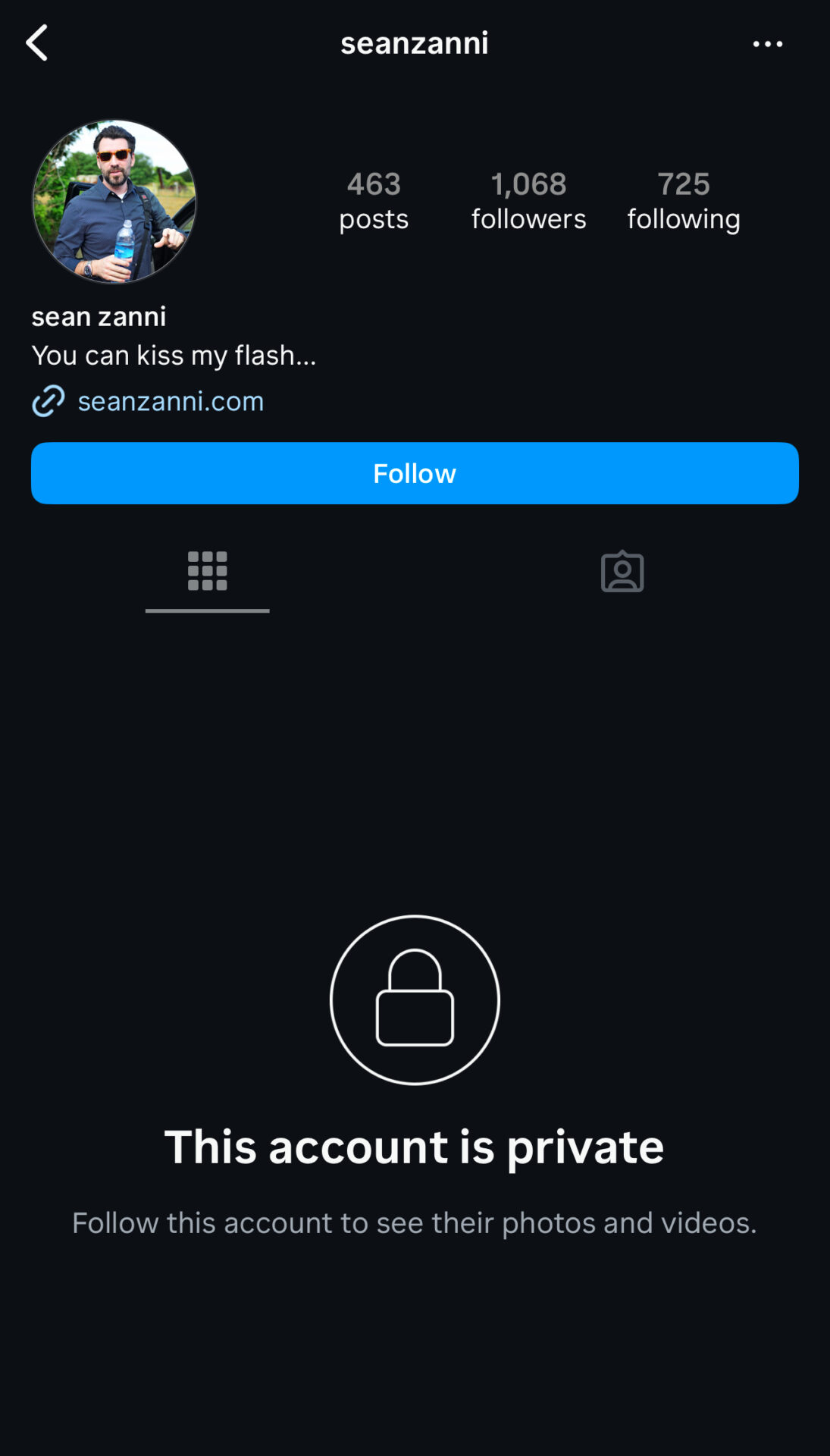Tap the 463 posts number
The width and height of the screenshot is (830, 1456).
(374, 184)
